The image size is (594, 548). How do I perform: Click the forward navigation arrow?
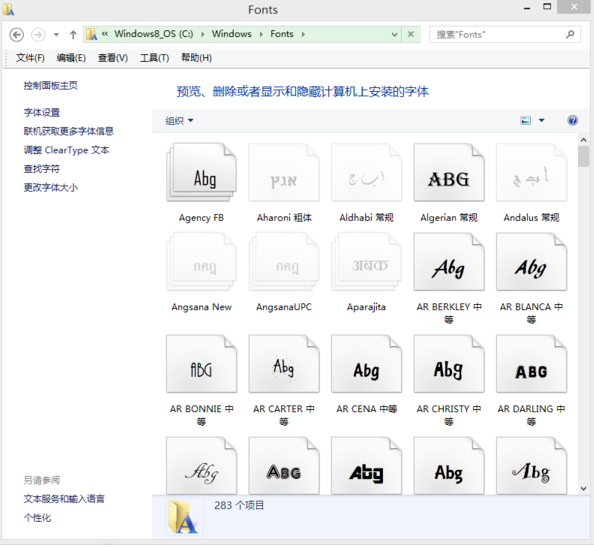click(38, 35)
